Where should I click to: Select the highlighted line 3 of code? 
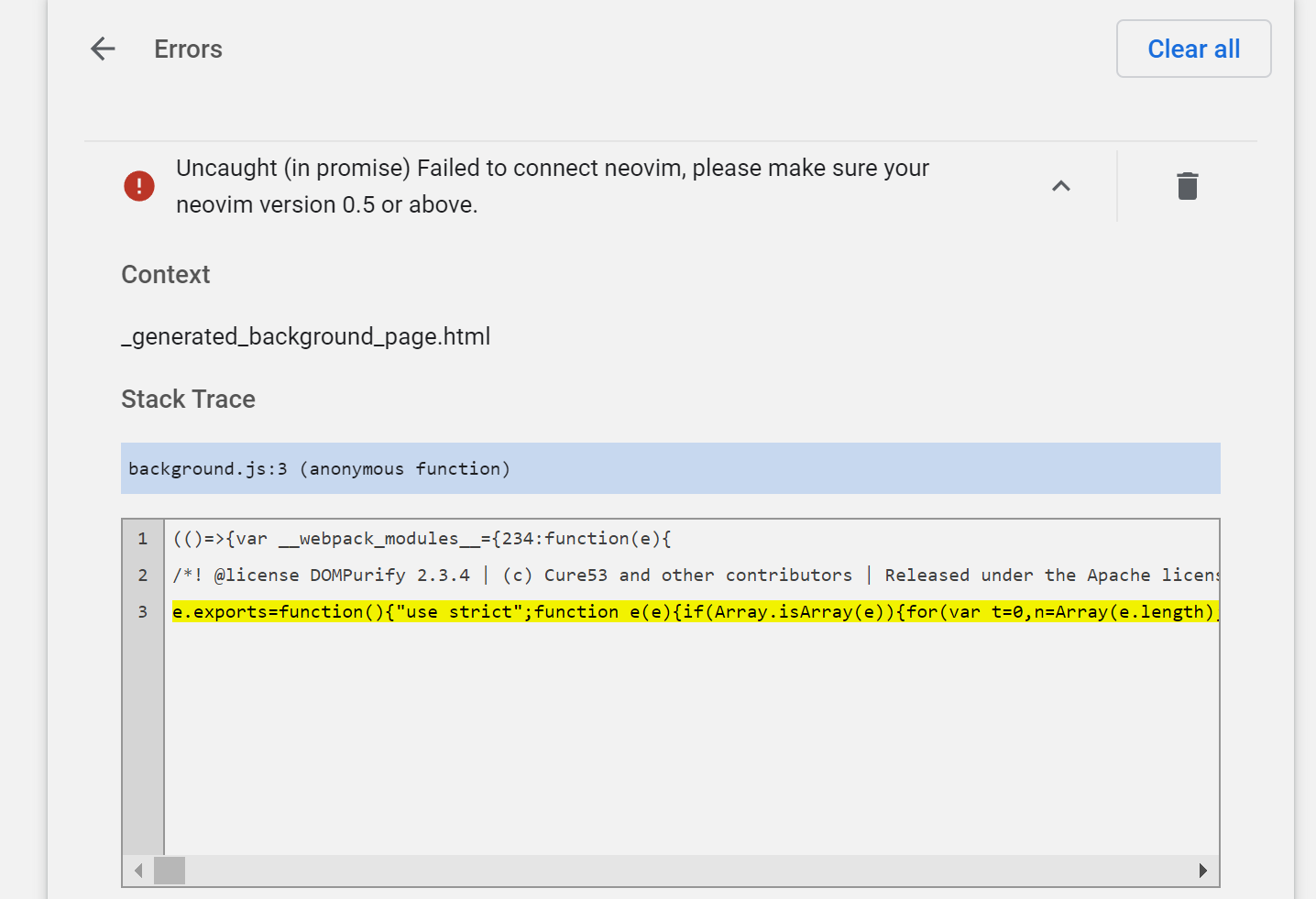642,611
